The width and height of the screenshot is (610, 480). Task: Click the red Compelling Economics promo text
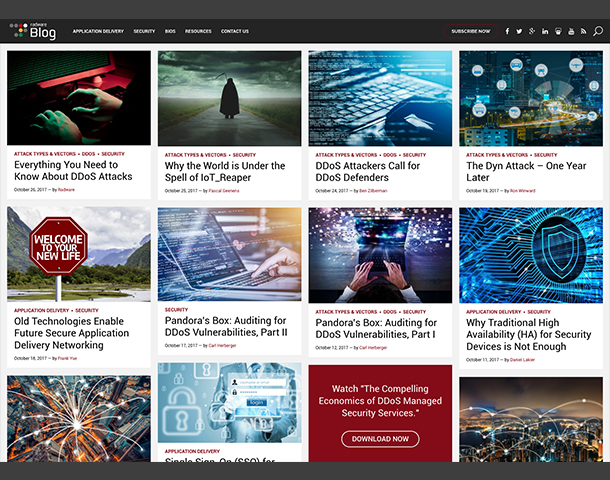pos(380,401)
